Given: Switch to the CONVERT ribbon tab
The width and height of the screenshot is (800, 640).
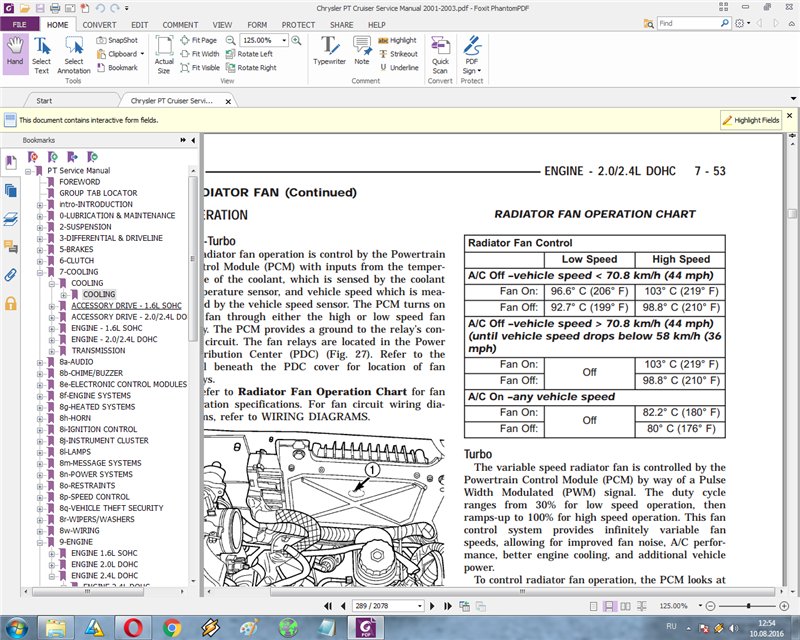Looking at the screenshot, I should pyautogui.click(x=99, y=24).
